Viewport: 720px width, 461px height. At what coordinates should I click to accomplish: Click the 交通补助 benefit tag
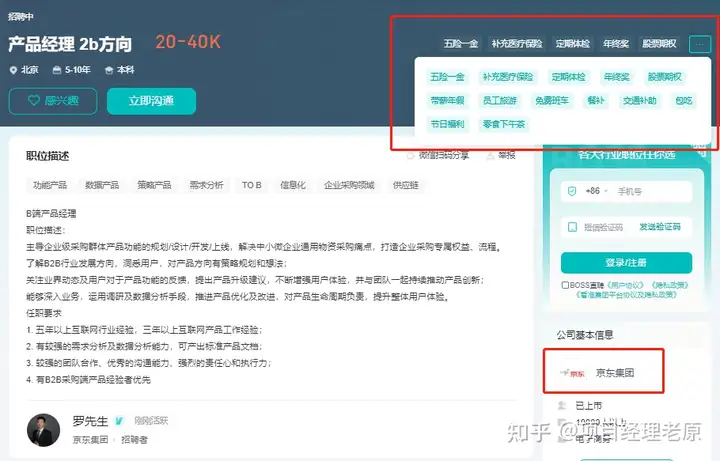(640, 101)
